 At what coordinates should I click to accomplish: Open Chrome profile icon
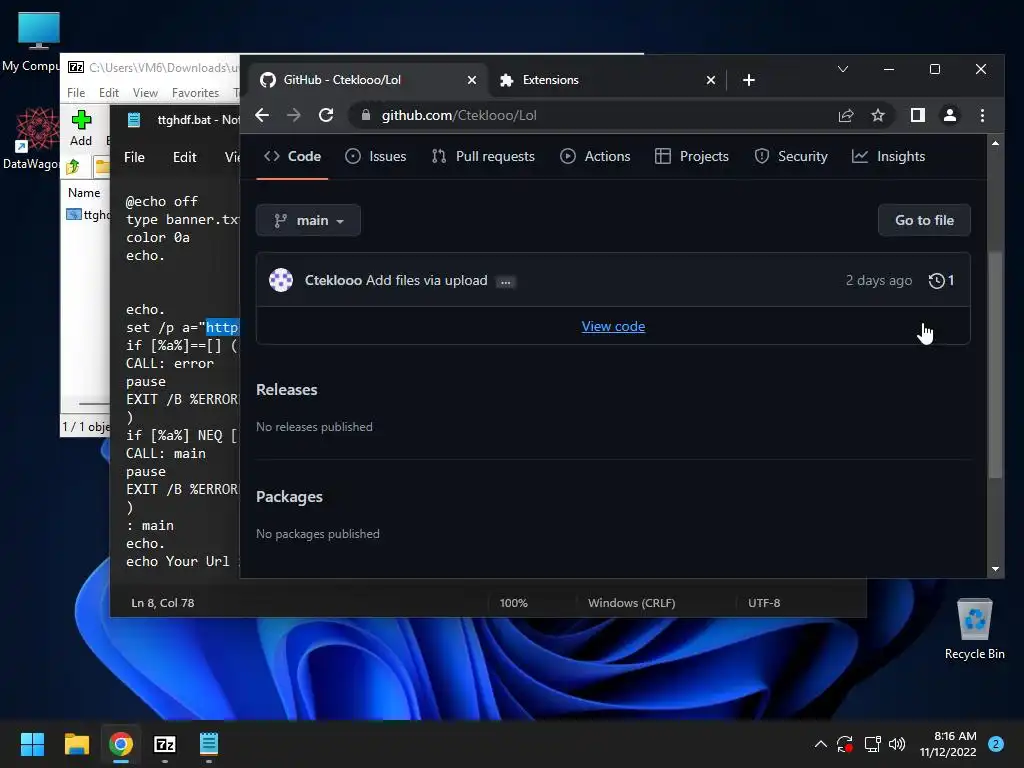[950, 116]
